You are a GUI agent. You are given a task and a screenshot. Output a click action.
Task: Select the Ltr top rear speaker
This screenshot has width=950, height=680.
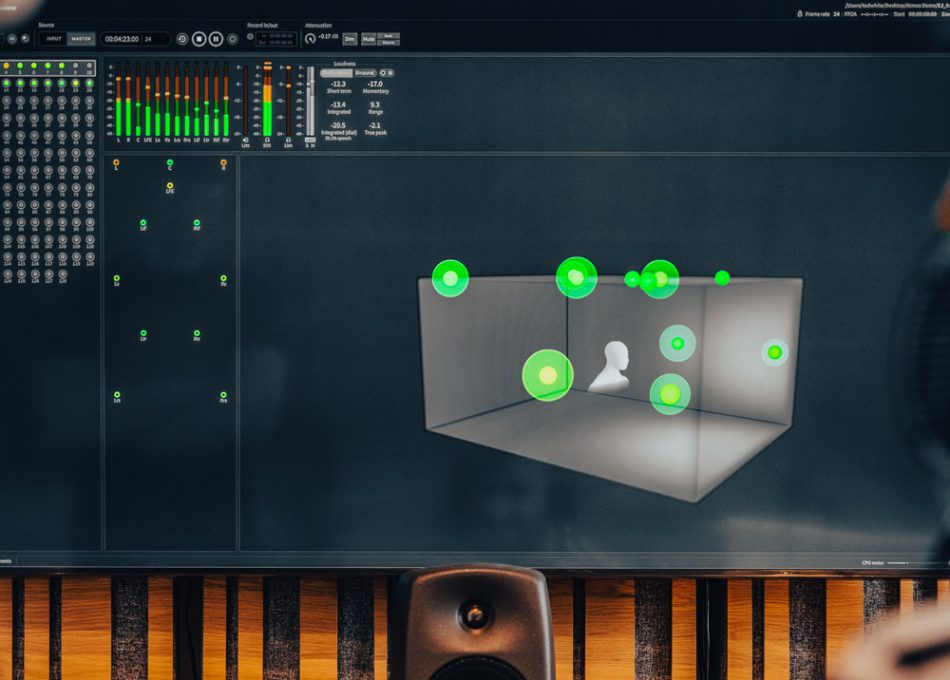[x=143, y=334]
